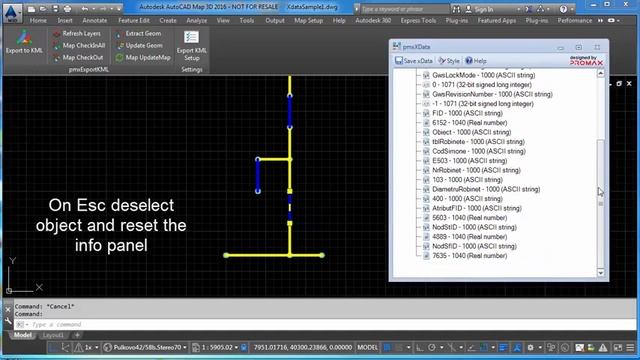Open Export KML Setup
640x360 pixels.
coord(191,46)
